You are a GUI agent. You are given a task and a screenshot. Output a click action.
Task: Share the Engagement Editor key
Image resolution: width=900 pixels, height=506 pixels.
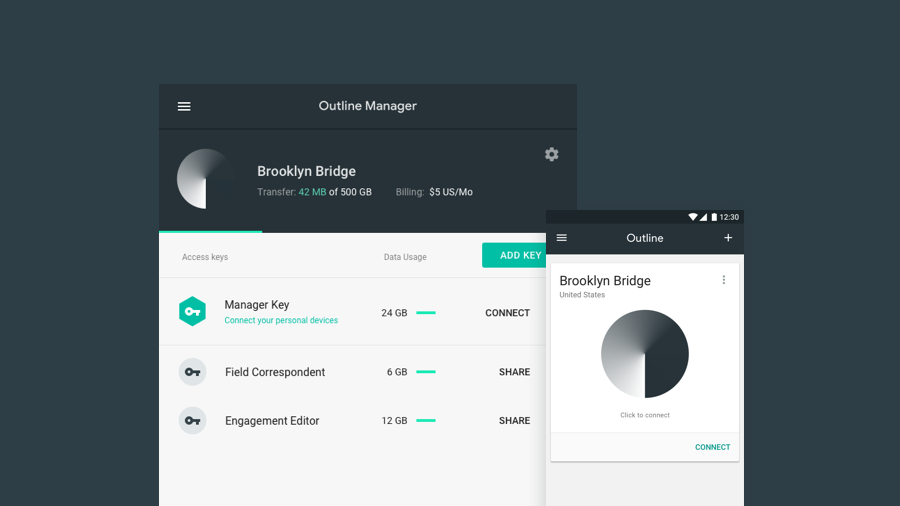tap(514, 421)
